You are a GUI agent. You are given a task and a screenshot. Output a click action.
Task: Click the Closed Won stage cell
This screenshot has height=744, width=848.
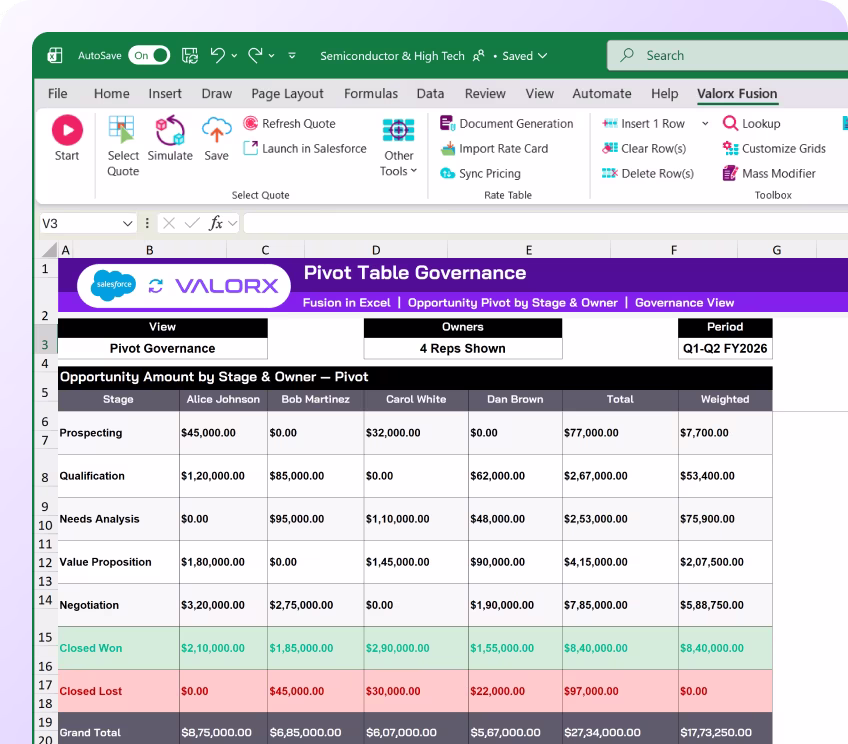118,648
